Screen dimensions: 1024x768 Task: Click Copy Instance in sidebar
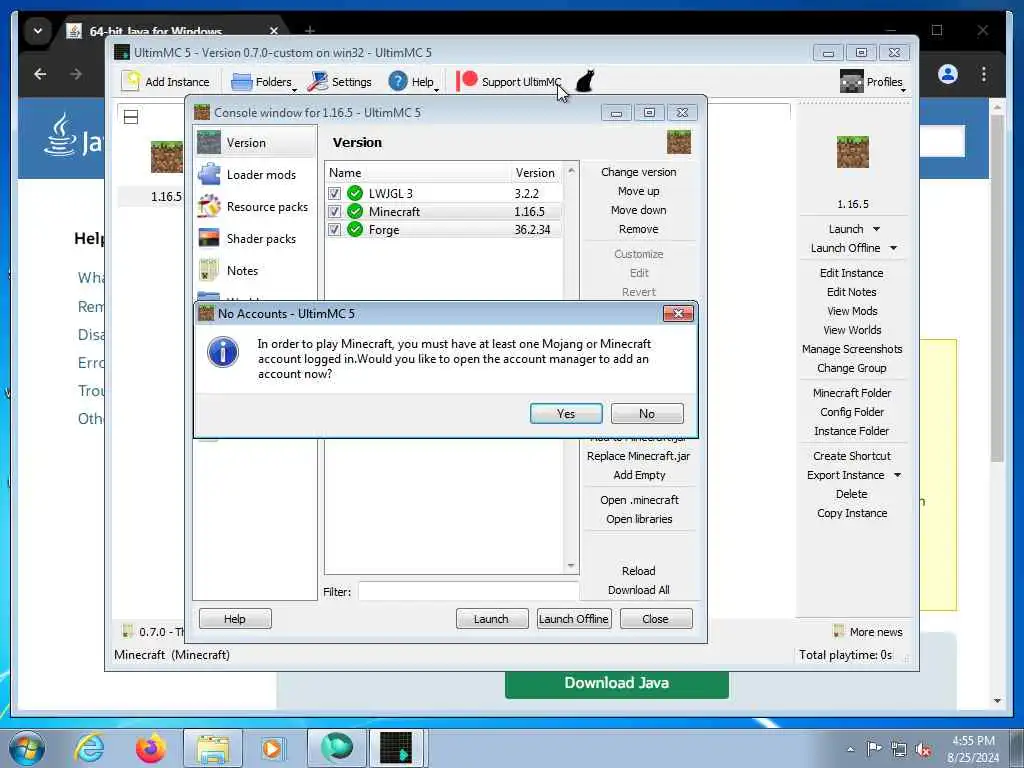pyautogui.click(x=852, y=513)
